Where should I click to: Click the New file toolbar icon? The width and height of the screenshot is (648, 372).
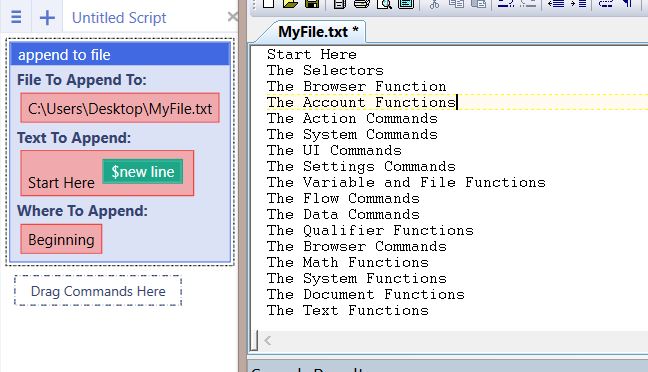click(268, 4)
